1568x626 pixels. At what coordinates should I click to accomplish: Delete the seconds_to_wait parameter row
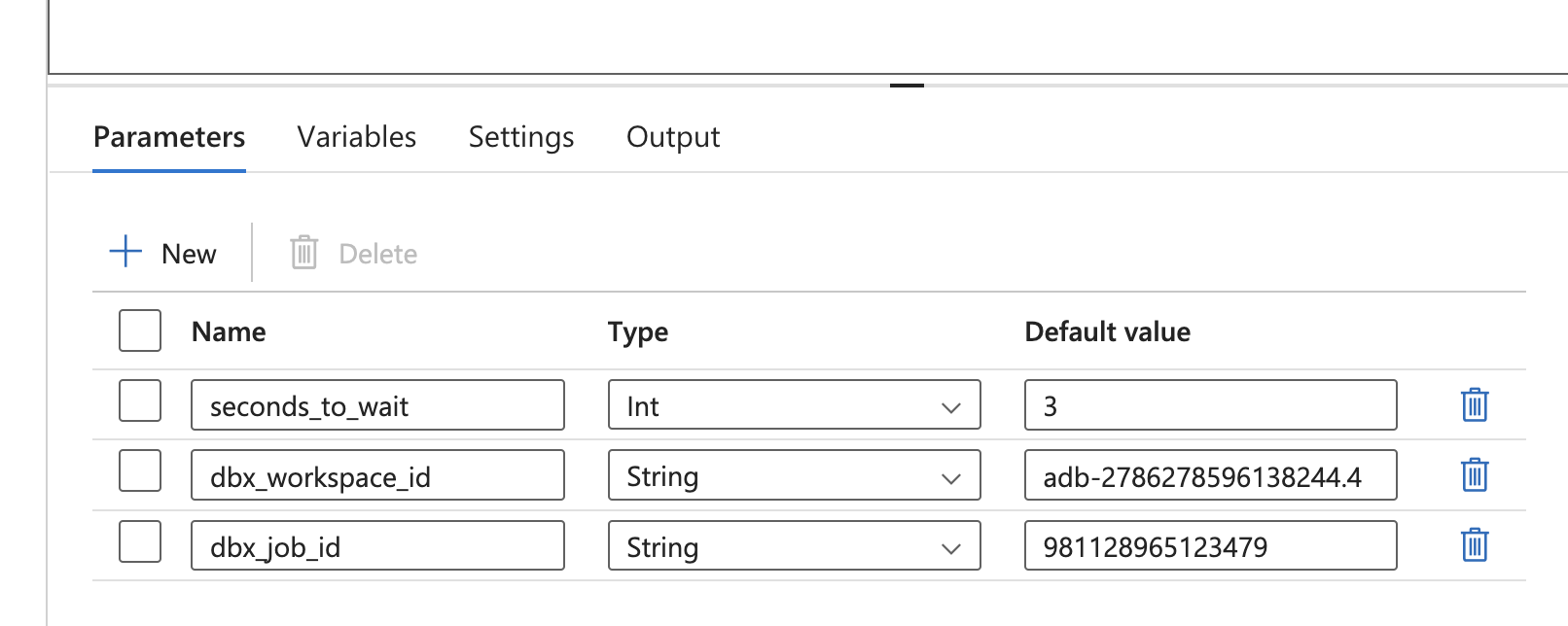click(x=1474, y=404)
